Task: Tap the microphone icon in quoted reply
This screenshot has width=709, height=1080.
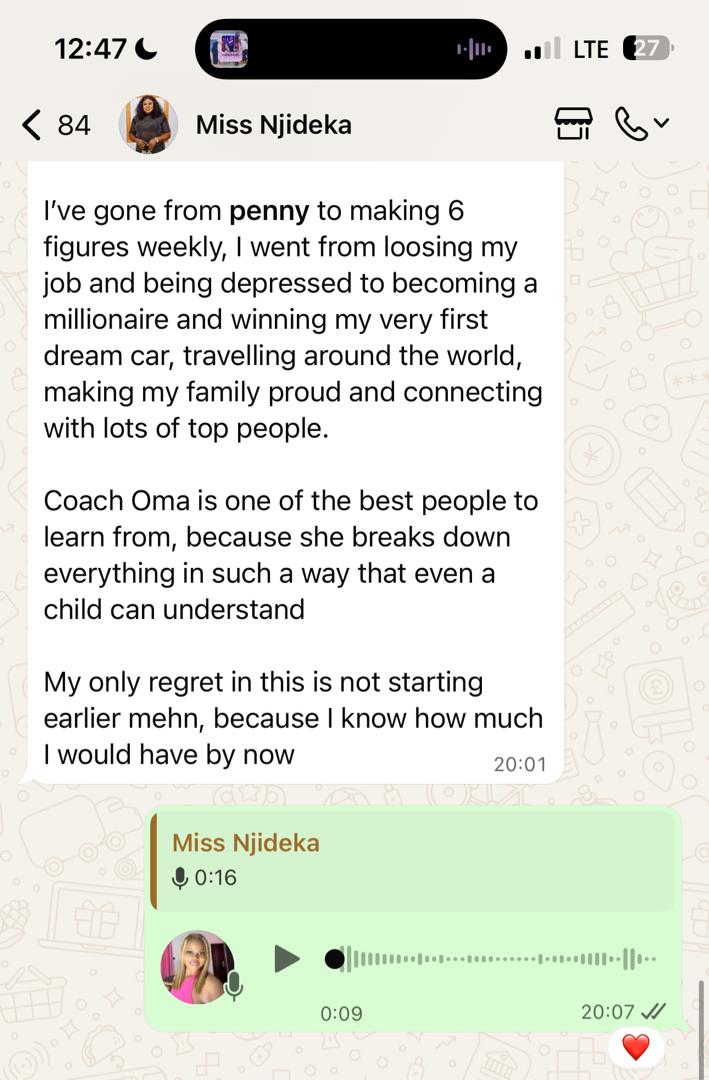Action: [x=181, y=878]
